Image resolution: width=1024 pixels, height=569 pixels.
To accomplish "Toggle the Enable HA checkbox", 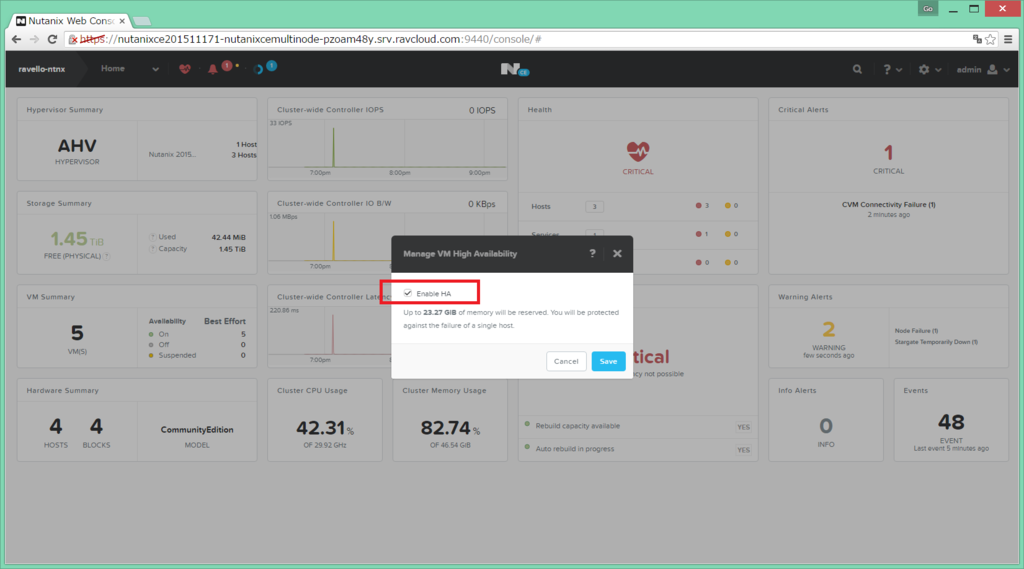I will pos(408,293).
